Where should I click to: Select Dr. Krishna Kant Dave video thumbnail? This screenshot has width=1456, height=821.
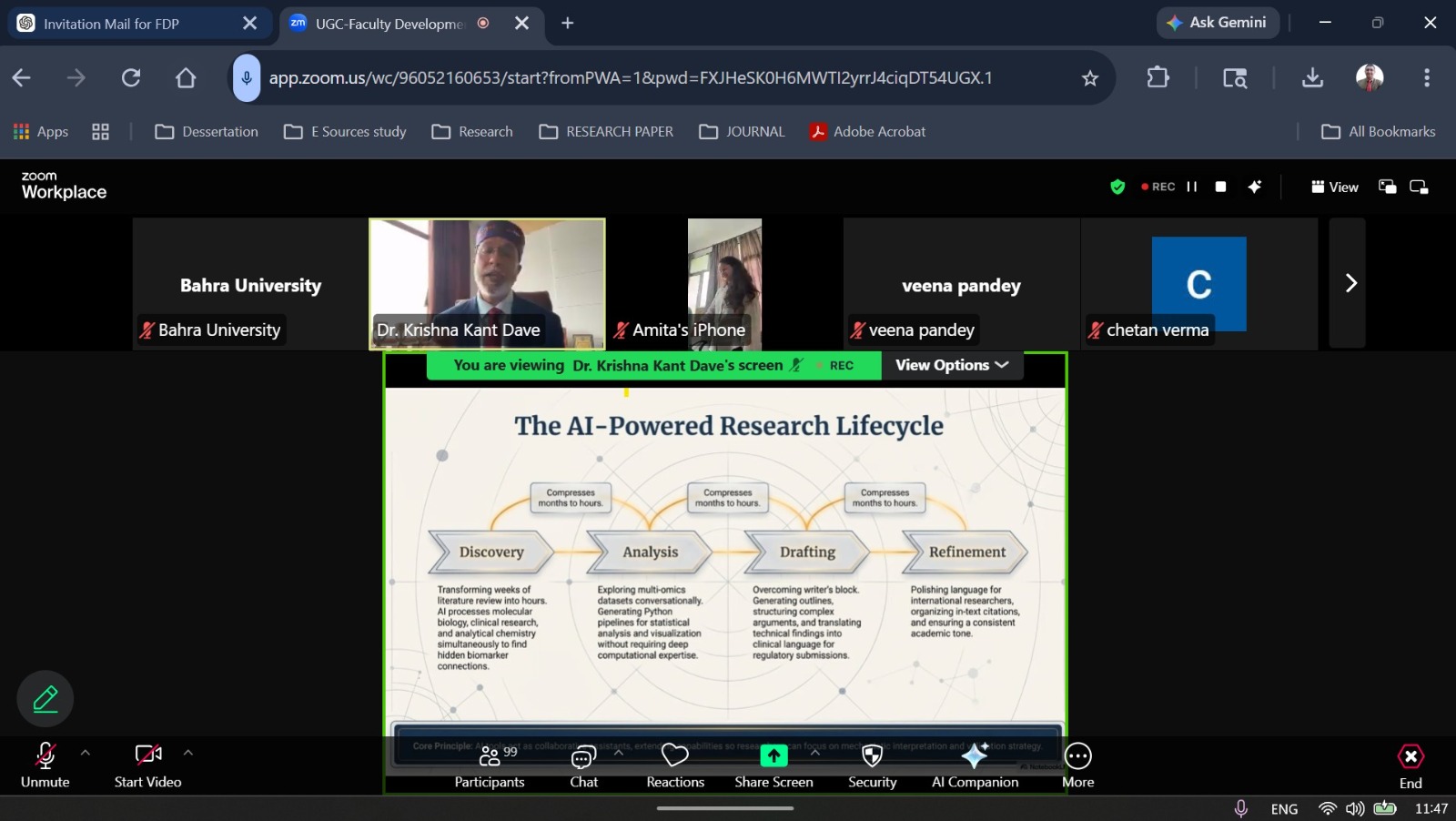click(x=487, y=284)
